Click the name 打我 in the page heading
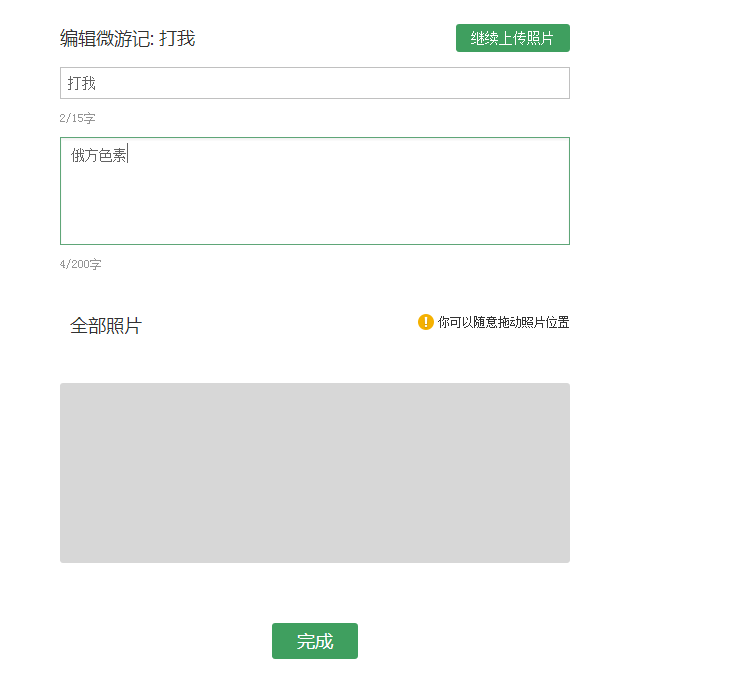 (x=177, y=39)
